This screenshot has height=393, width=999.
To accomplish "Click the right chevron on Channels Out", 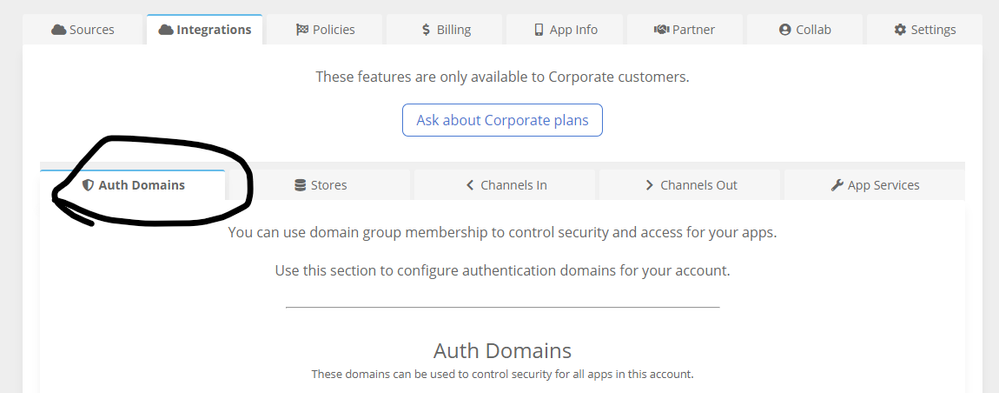I will pyautogui.click(x=650, y=185).
